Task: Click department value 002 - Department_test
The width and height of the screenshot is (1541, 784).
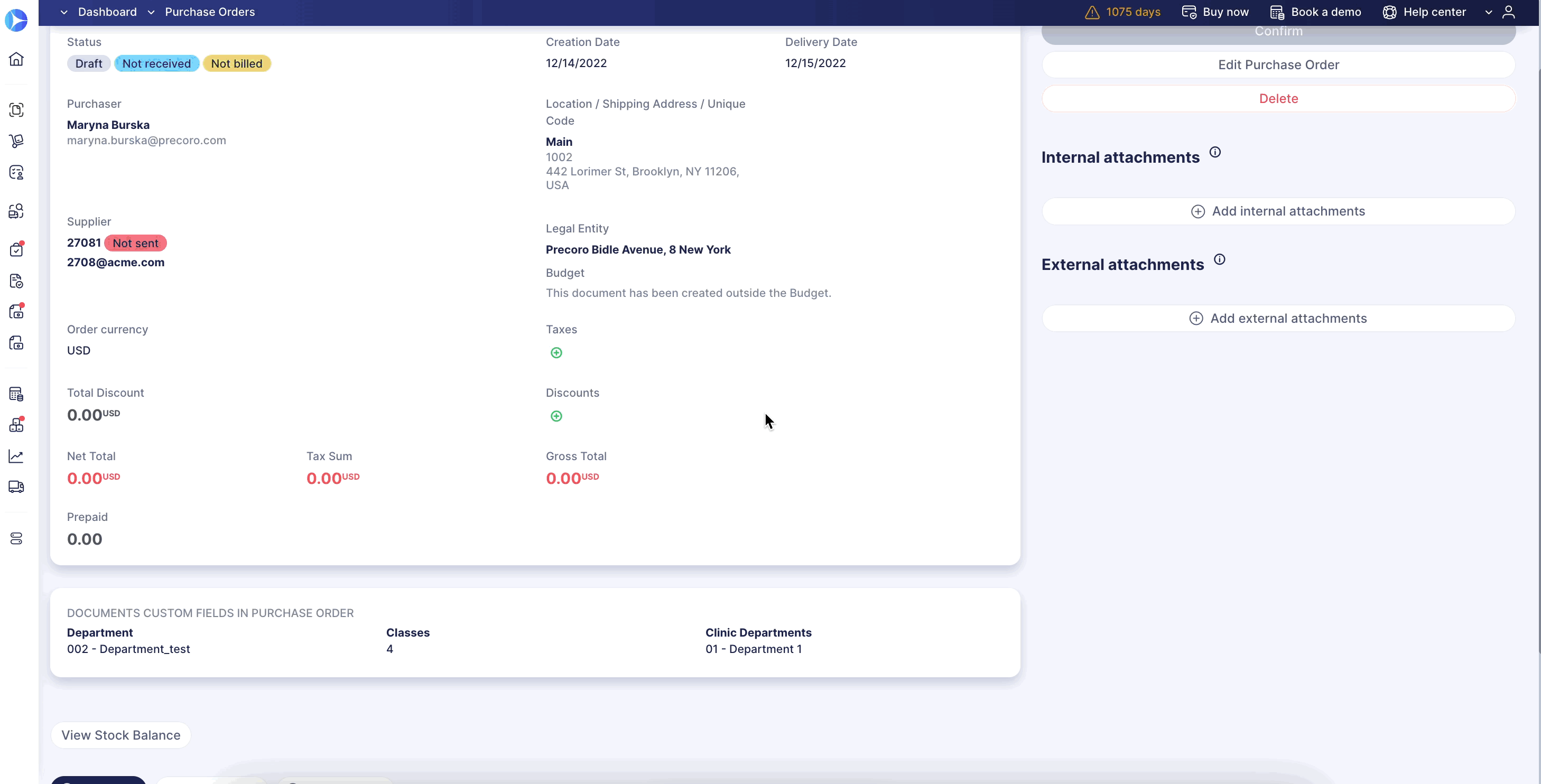Action: tap(128, 649)
